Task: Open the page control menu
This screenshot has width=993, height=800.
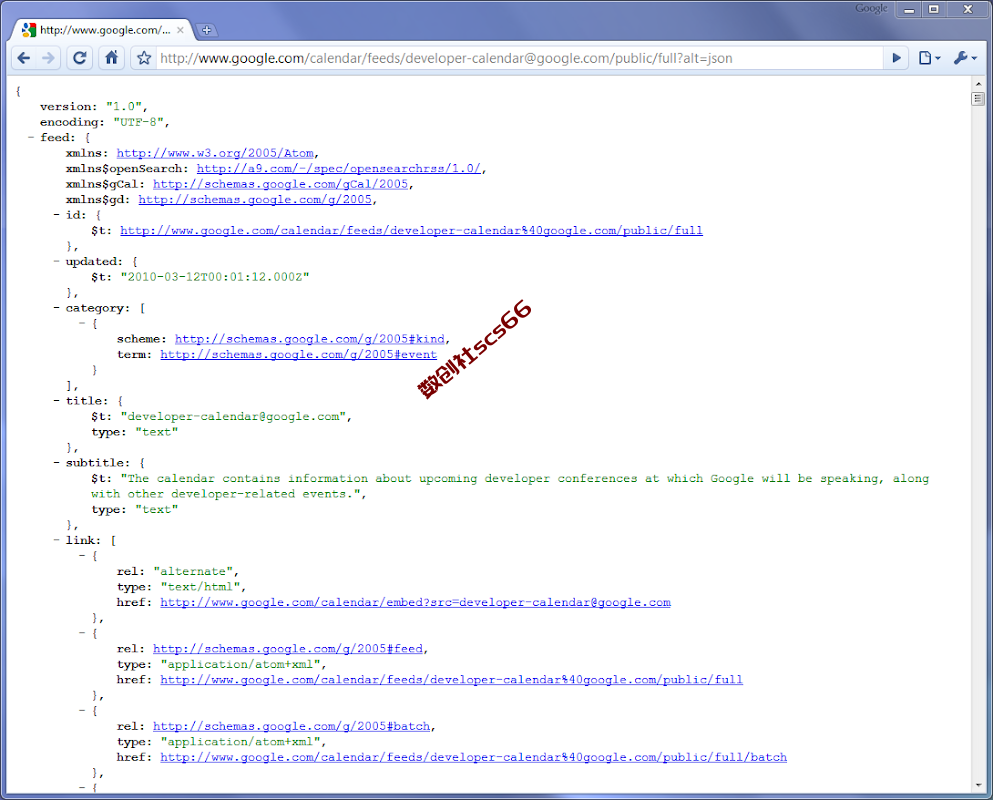Action: [x=929, y=58]
